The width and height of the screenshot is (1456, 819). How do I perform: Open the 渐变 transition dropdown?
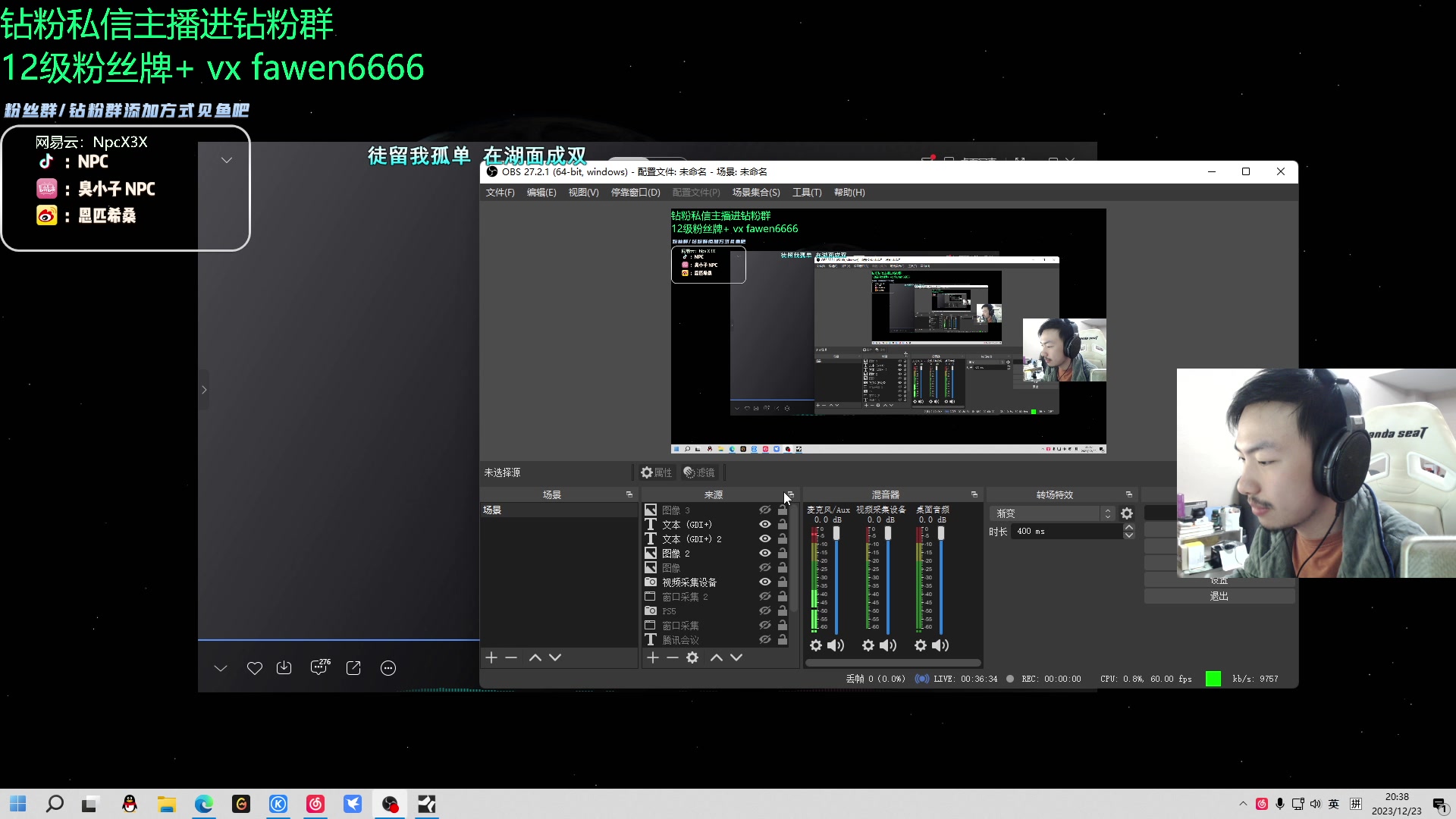click(x=1052, y=513)
